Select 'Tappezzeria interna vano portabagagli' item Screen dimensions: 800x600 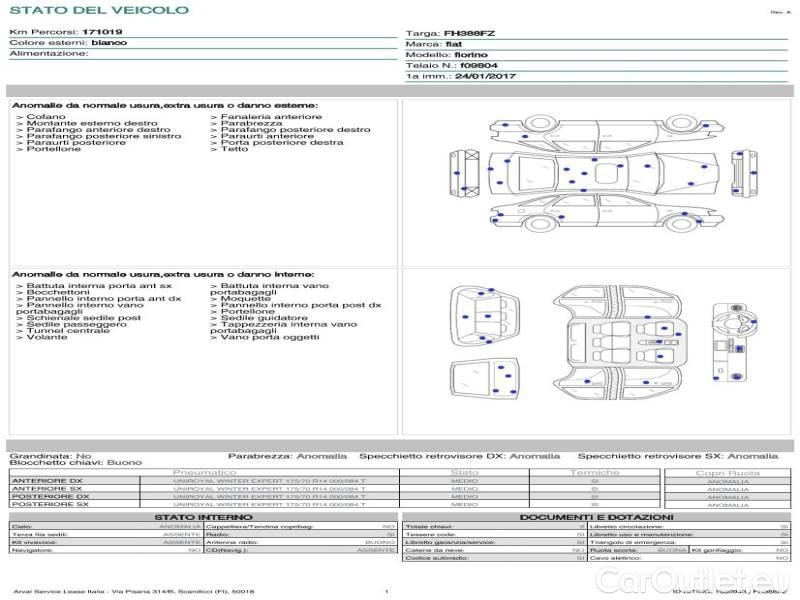[284, 327]
